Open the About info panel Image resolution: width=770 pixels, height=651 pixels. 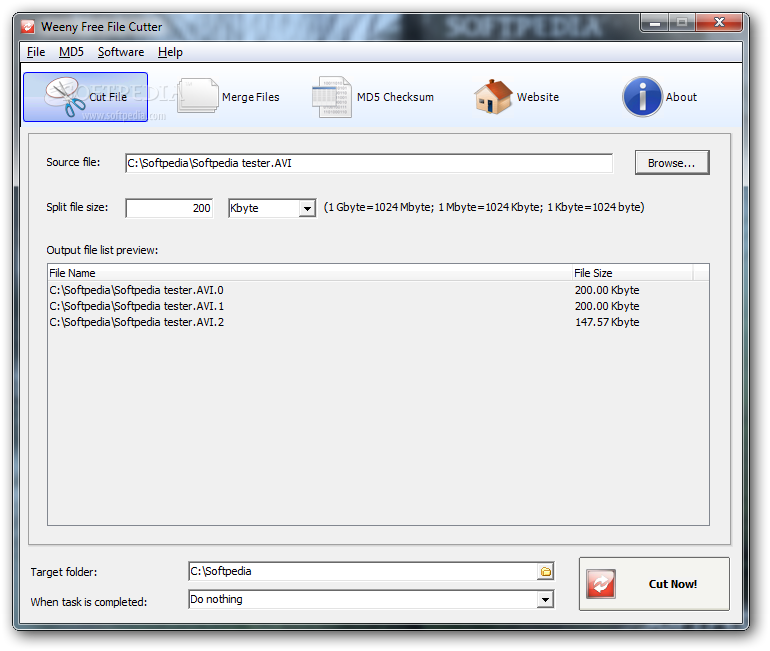(x=660, y=97)
